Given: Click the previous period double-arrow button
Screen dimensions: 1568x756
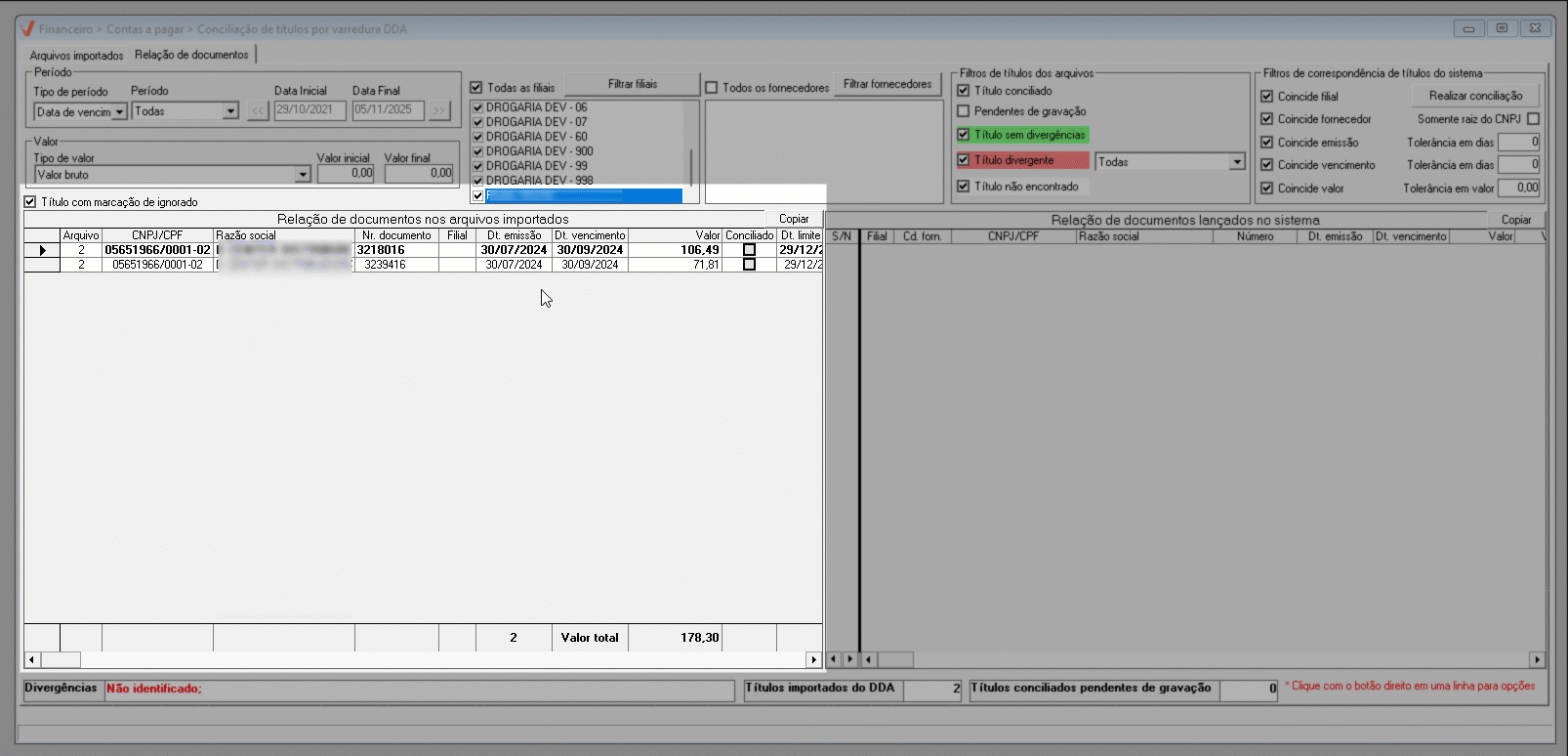Looking at the screenshot, I should 258,111.
